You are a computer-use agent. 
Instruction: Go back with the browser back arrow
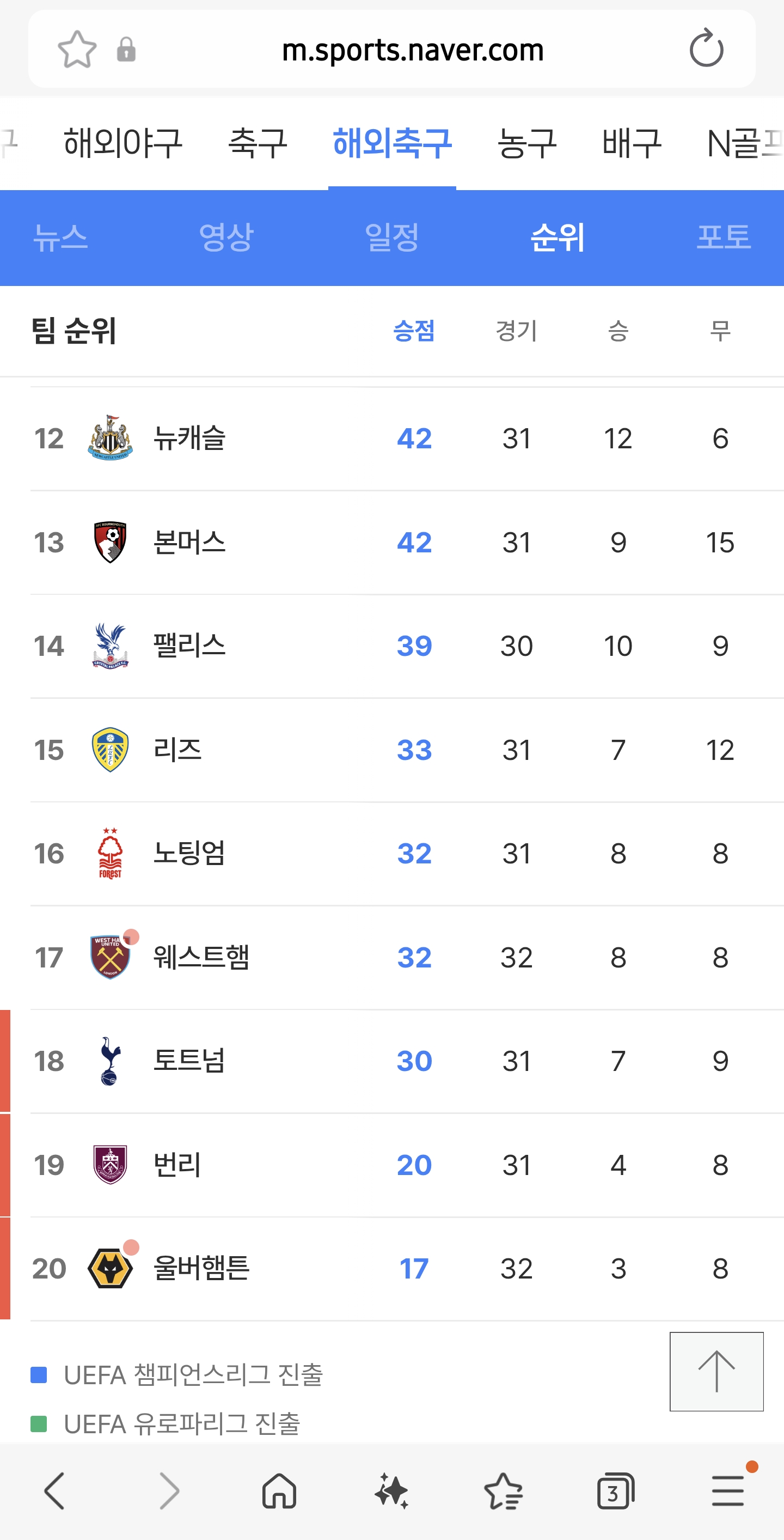coord(55,1490)
